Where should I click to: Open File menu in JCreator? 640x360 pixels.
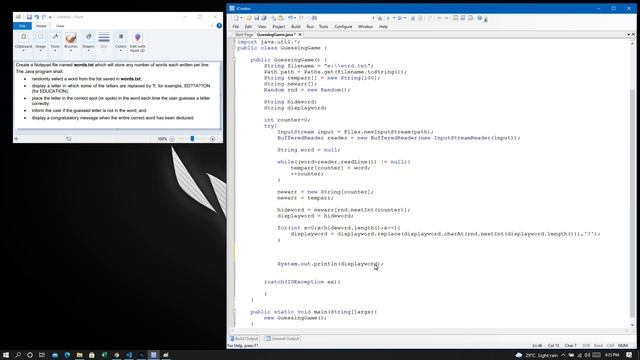coord(236,27)
